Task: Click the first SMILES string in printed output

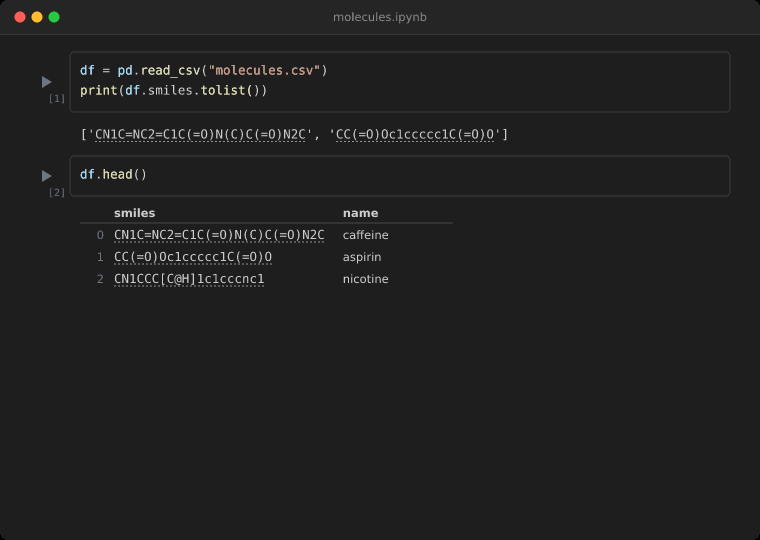Action: click(x=200, y=134)
